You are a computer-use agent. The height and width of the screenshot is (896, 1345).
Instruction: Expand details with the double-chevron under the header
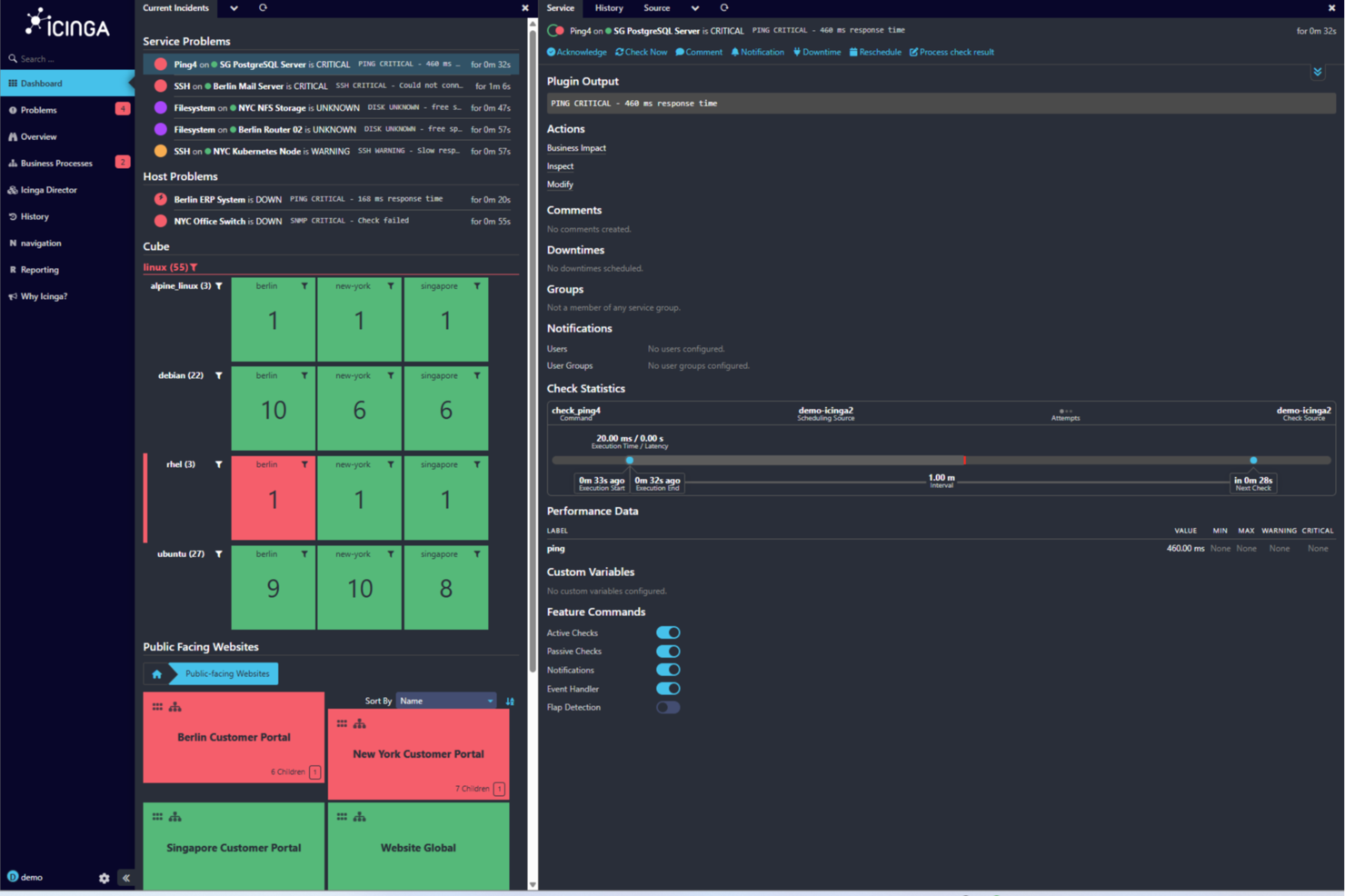[1318, 72]
